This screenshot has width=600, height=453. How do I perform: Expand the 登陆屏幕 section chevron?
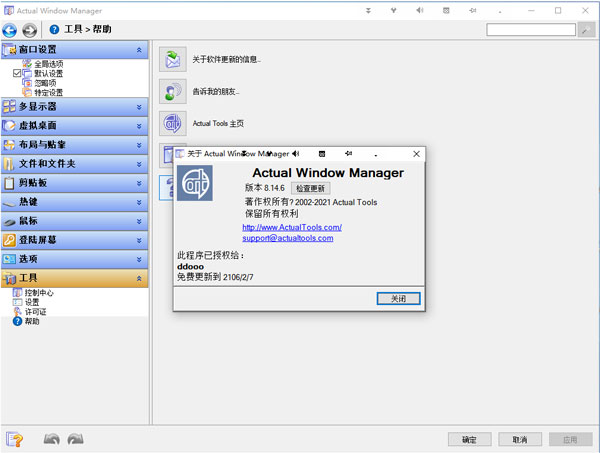tap(139, 241)
